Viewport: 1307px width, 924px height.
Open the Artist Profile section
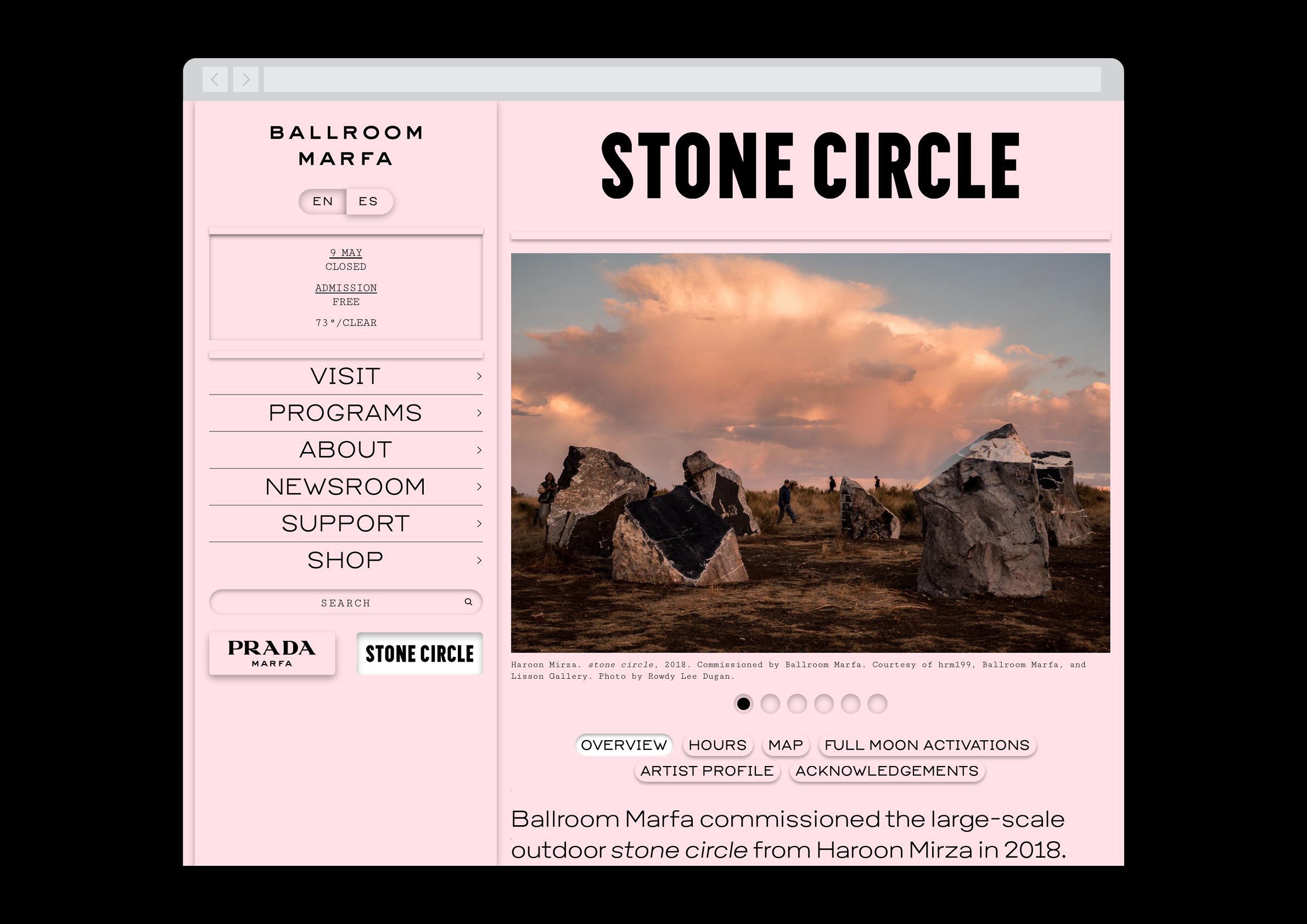pos(706,771)
